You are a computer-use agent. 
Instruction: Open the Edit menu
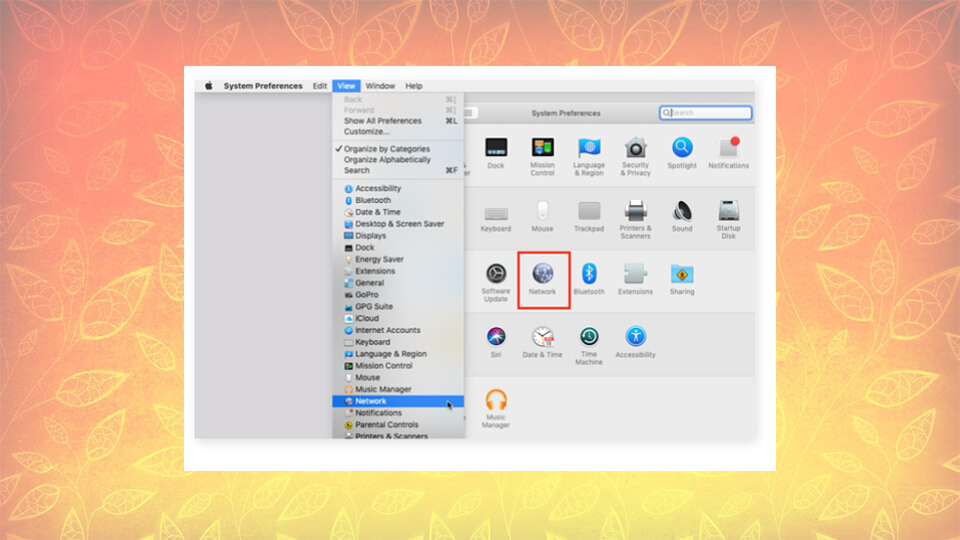320,86
